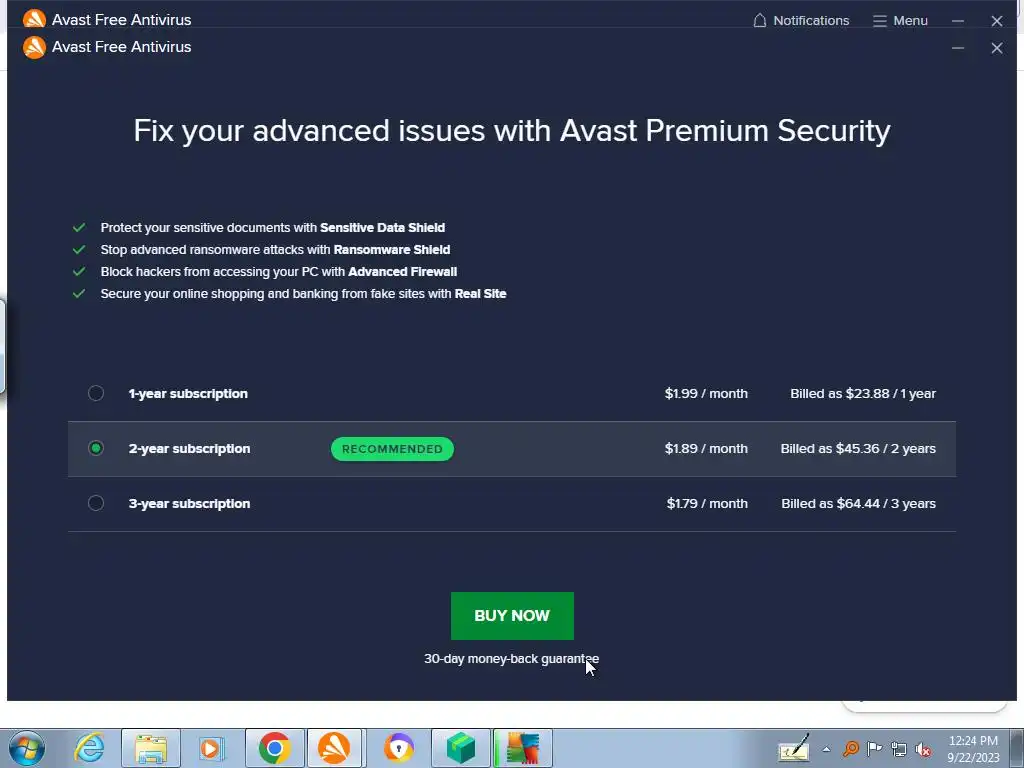The height and width of the screenshot is (768, 1024).
Task: Click the muted volume tray icon
Action: (924, 749)
